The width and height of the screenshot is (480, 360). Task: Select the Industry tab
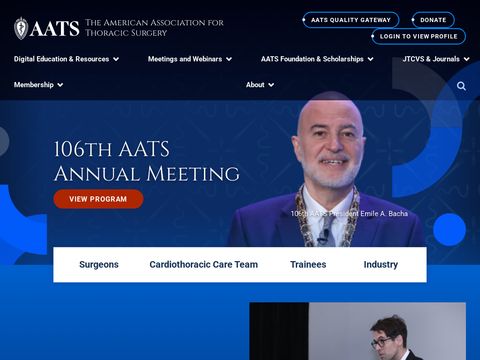(381, 264)
